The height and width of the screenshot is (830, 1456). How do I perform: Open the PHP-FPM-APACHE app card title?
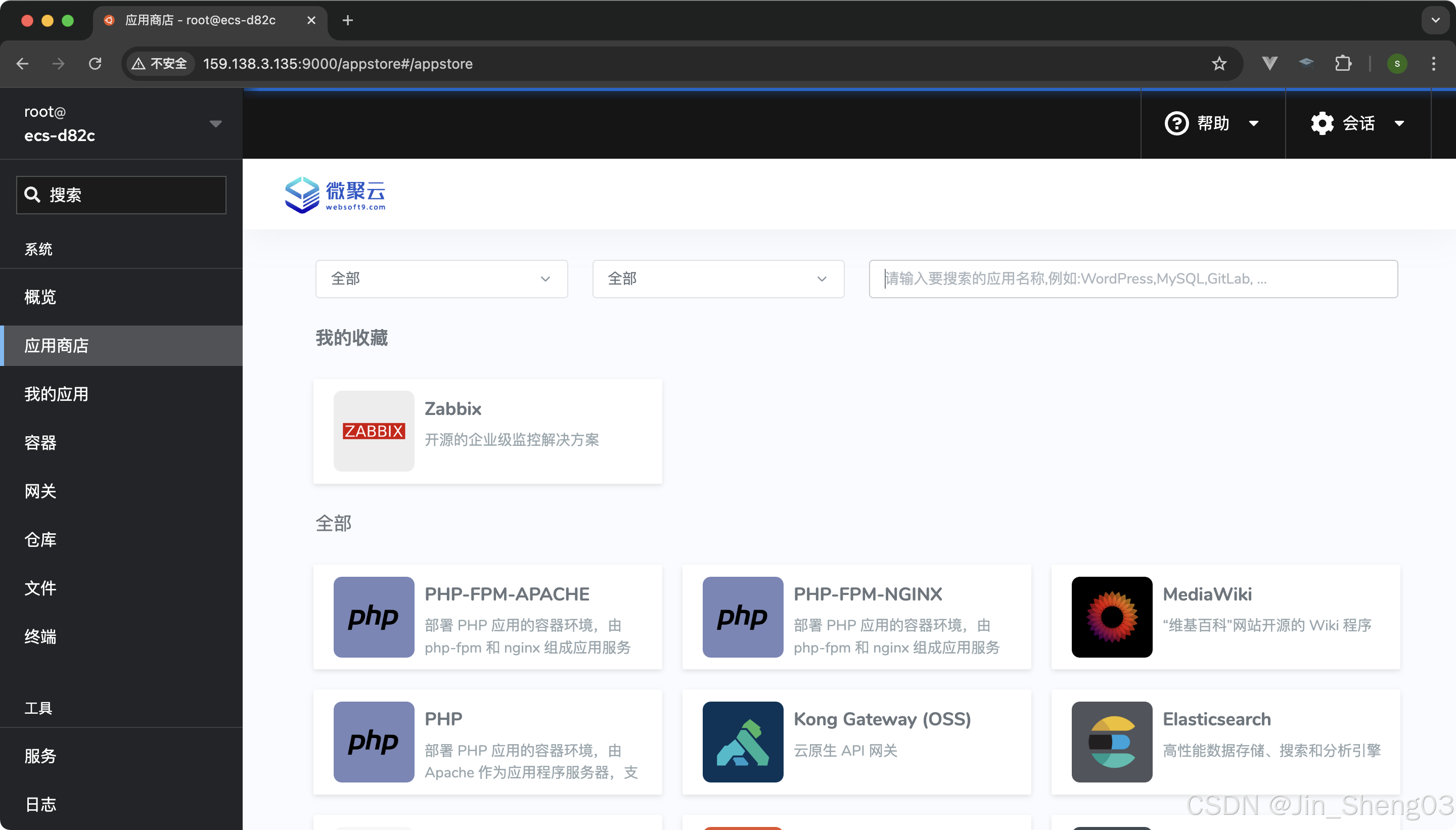tap(507, 594)
